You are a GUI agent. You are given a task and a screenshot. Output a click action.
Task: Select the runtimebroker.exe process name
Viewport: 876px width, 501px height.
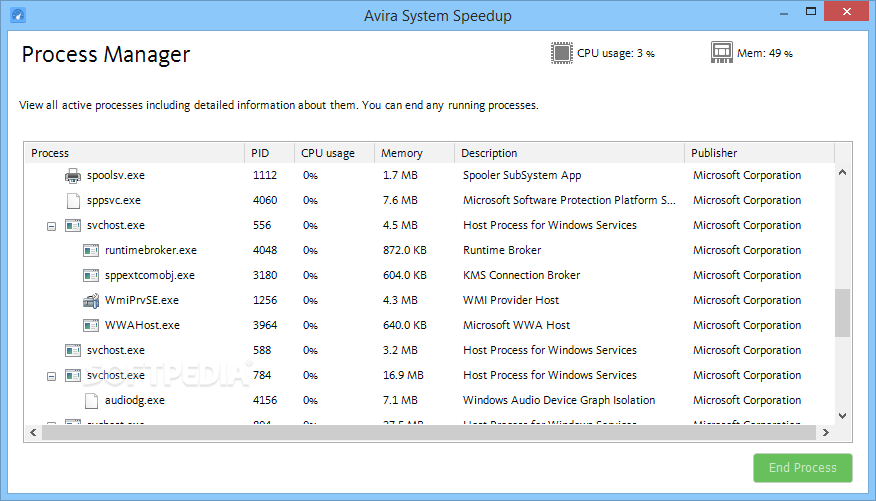[x=151, y=250]
